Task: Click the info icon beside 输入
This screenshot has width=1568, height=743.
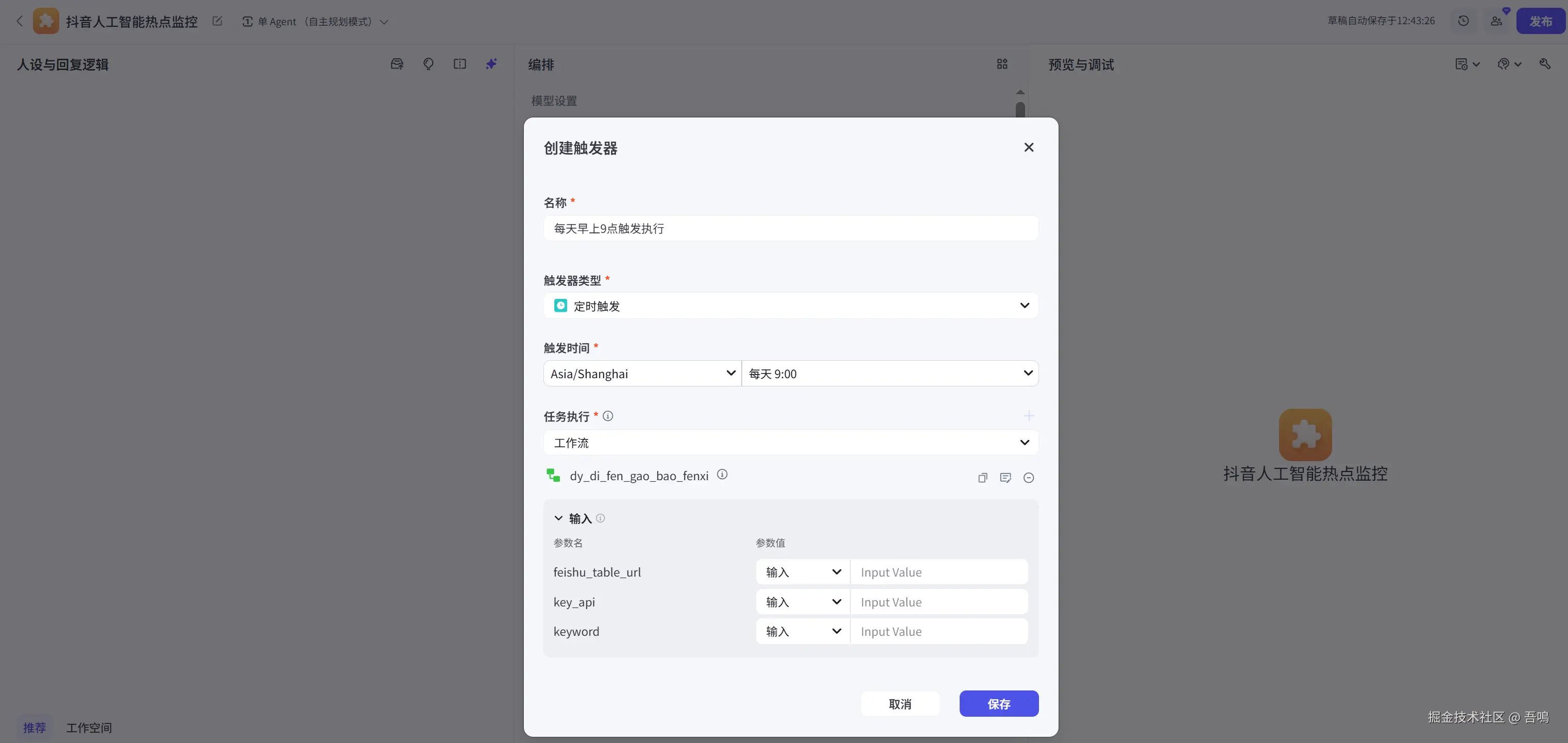Action: pos(600,518)
